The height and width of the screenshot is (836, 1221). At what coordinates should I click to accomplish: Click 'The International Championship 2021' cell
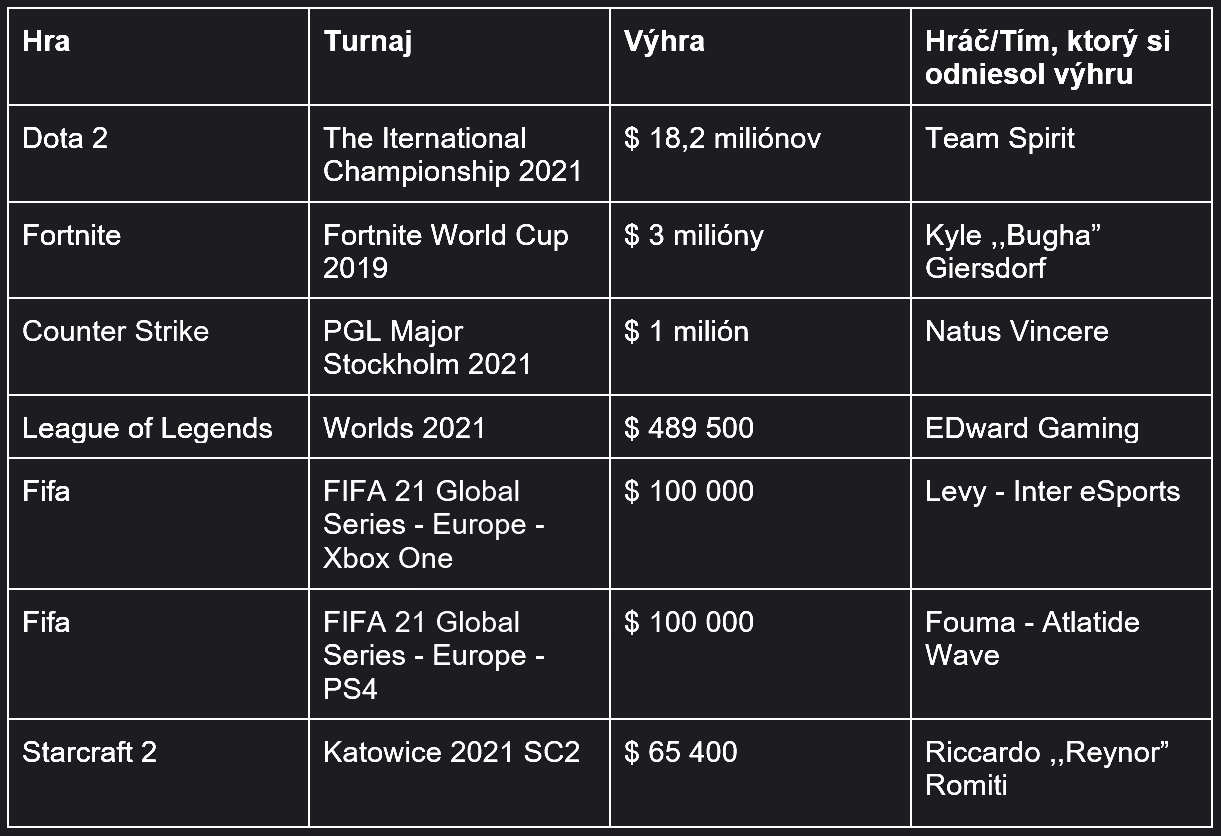point(459,154)
